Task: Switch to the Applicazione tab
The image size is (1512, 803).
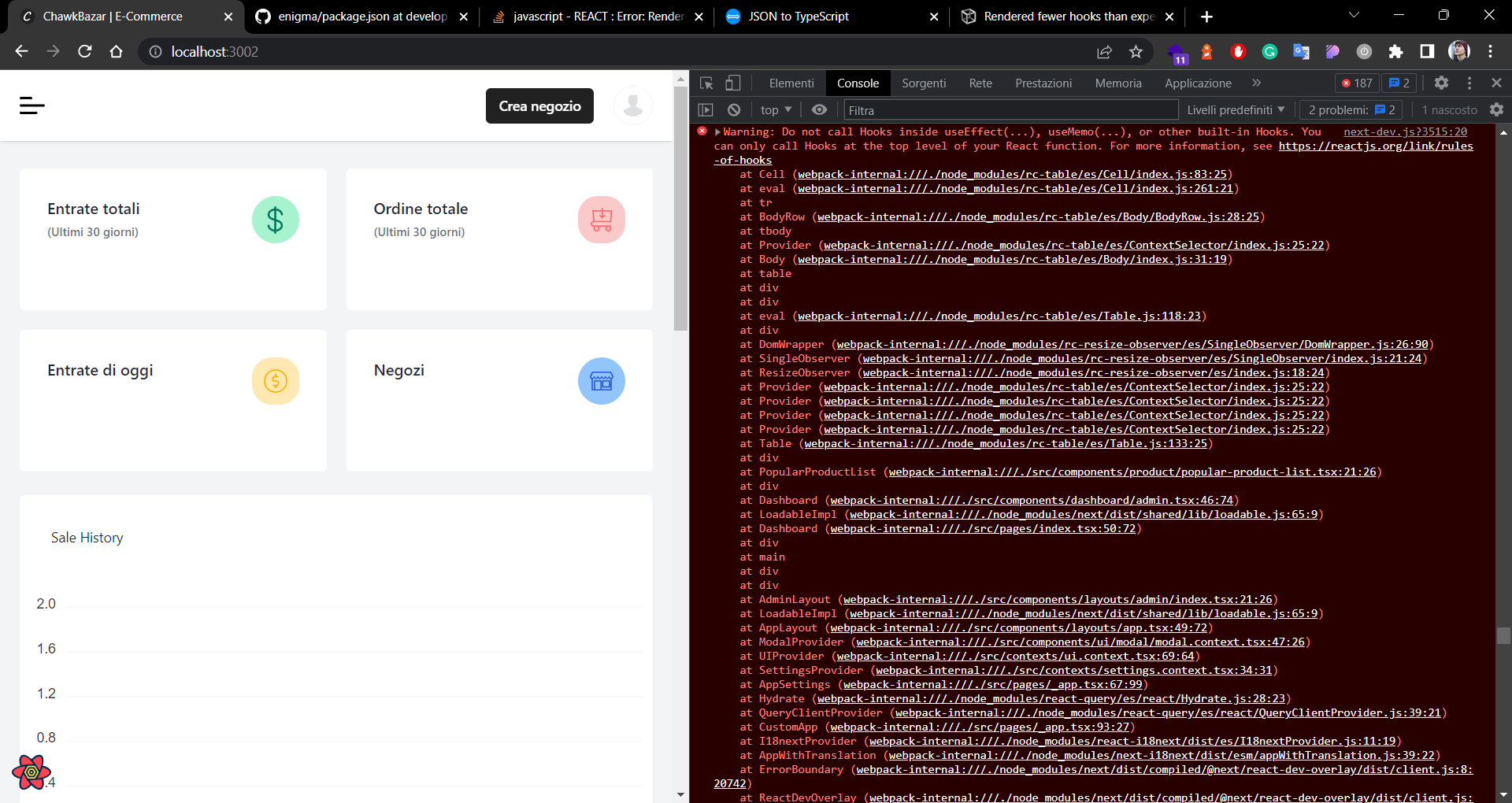Action: click(1198, 83)
